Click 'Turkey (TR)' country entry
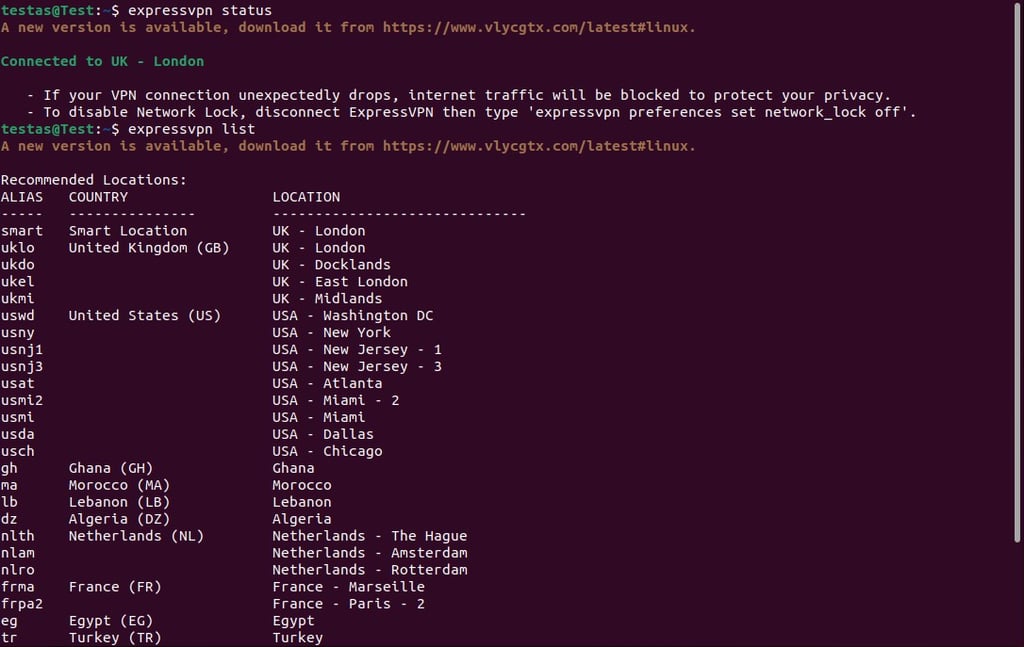This screenshot has width=1024, height=647. (115, 639)
